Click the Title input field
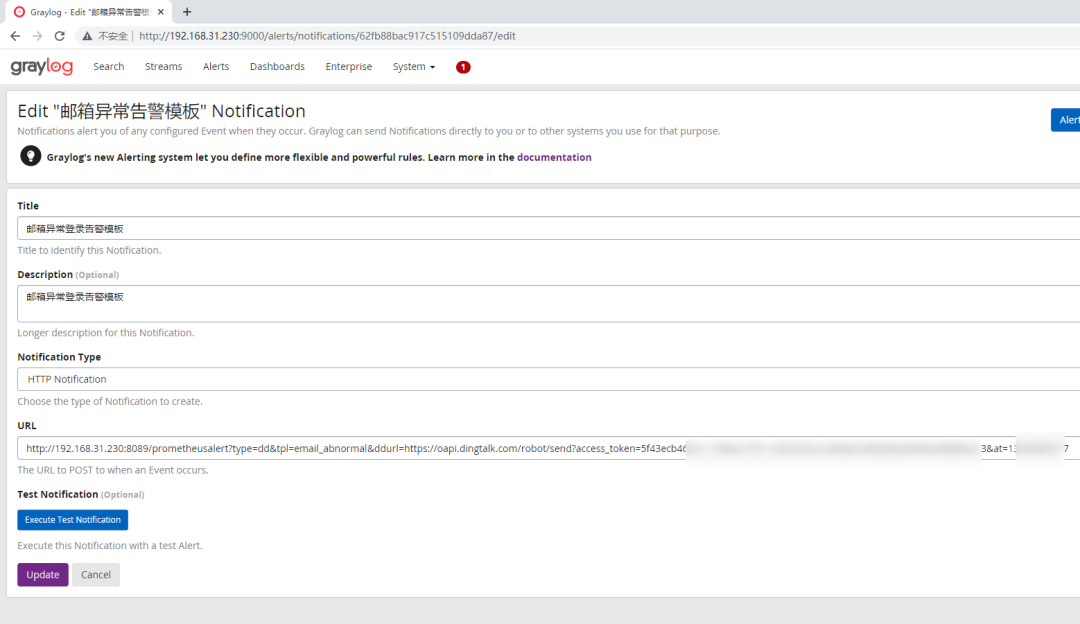Image resolution: width=1080 pixels, height=624 pixels. click(x=548, y=228)
